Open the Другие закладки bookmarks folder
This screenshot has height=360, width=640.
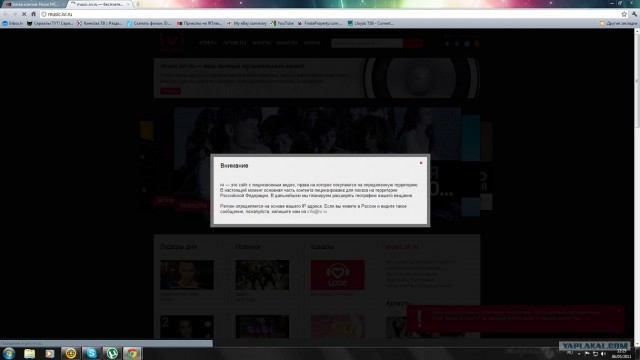(x=618, y=23)
